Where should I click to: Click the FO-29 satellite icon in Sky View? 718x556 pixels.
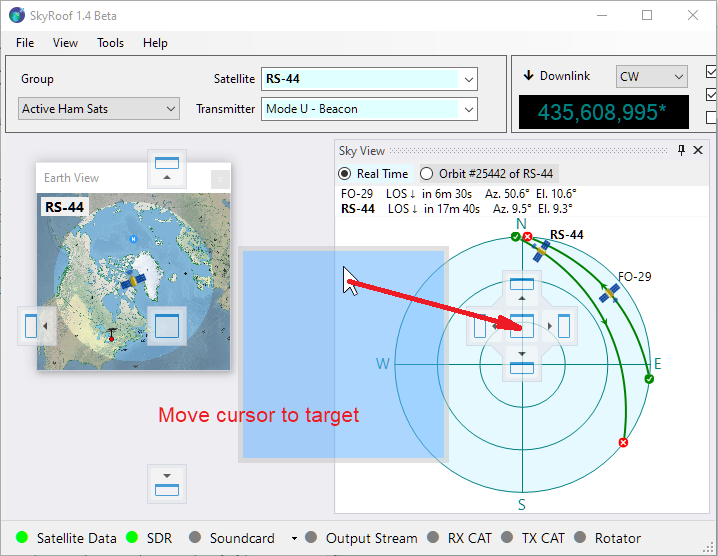click(608, 292)
